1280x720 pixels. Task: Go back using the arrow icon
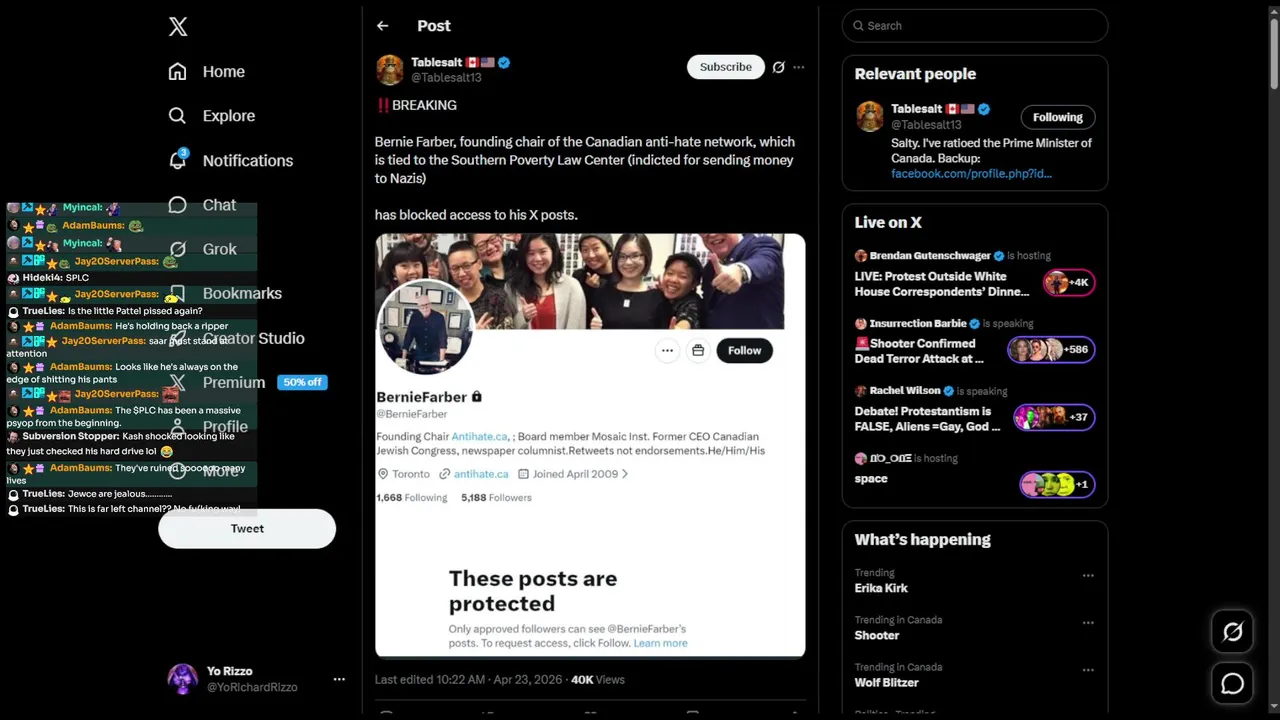click(382, 26)
